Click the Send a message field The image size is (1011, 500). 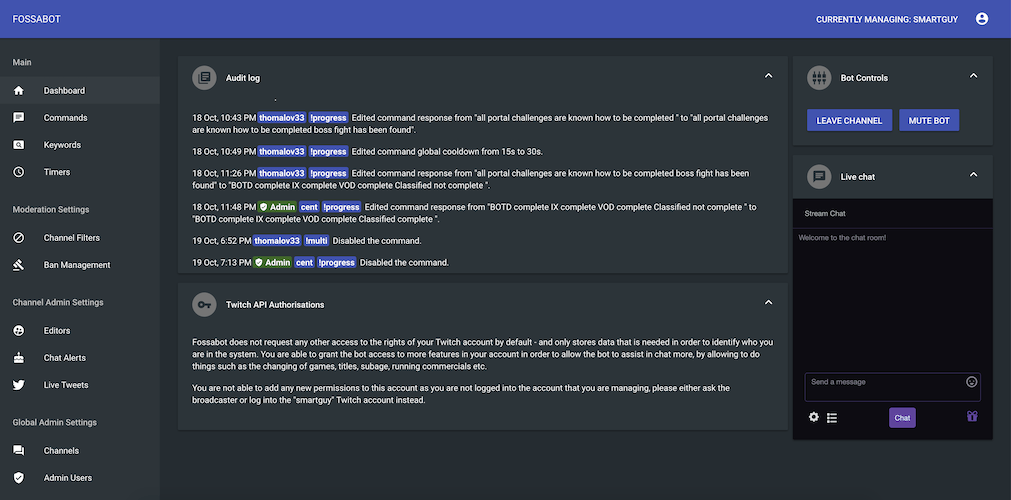point(884,386)
